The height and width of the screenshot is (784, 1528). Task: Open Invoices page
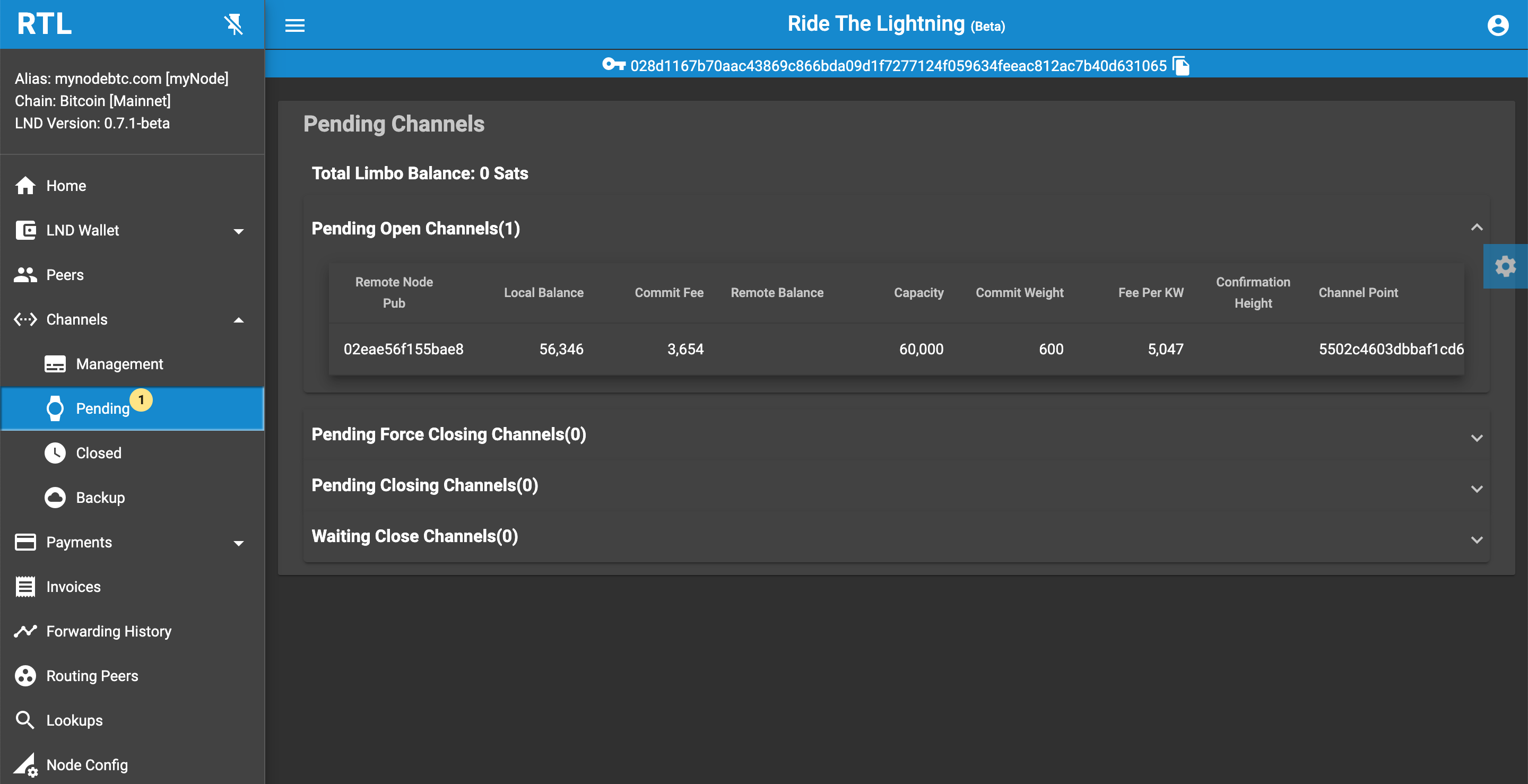coord(132,587)
